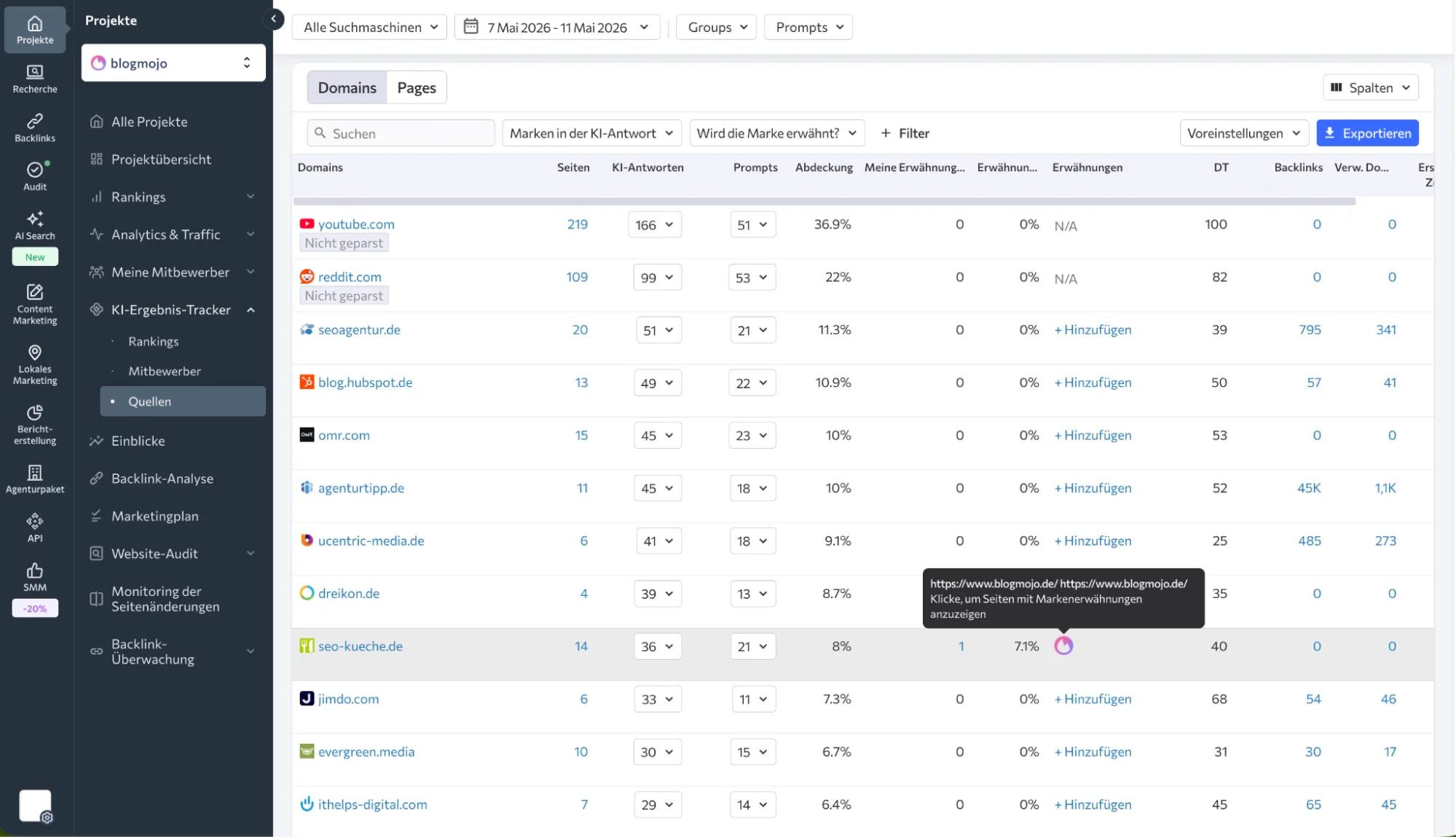This screenshot has height=837, width=1456.
Task: Open the Audit checkmark icon
Action: (35, 169)
